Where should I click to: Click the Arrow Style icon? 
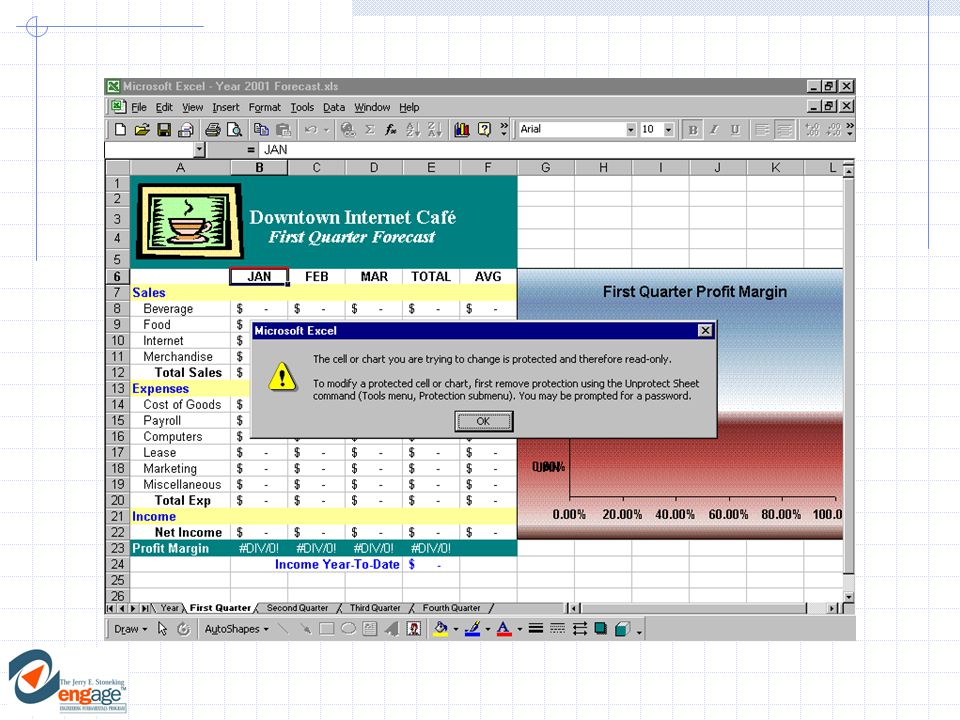580,629
